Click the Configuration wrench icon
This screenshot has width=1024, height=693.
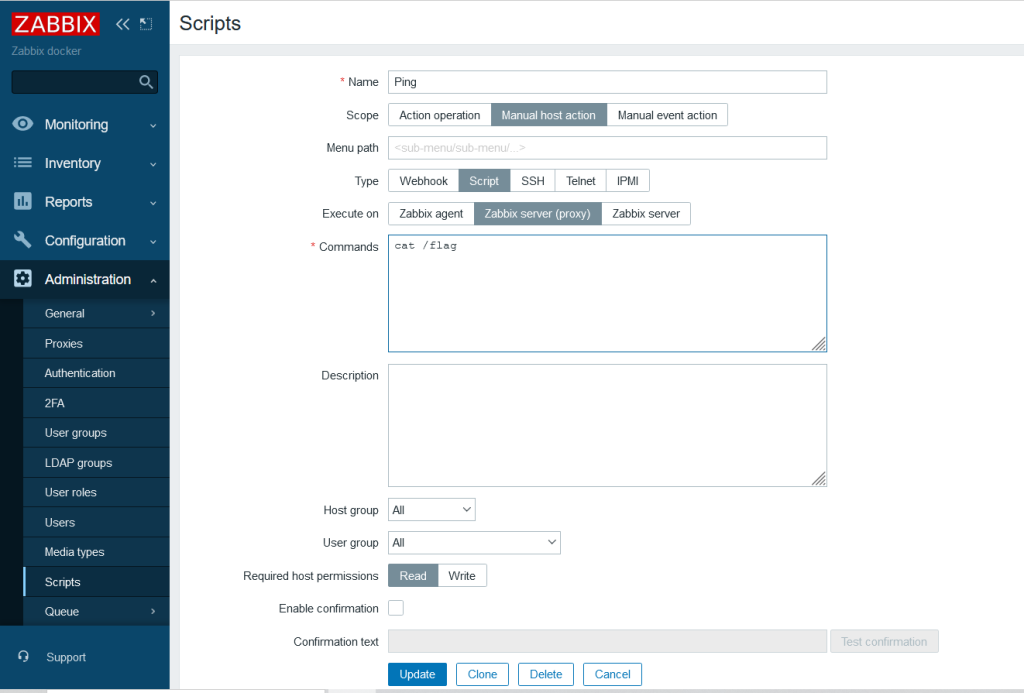[23, 241]
